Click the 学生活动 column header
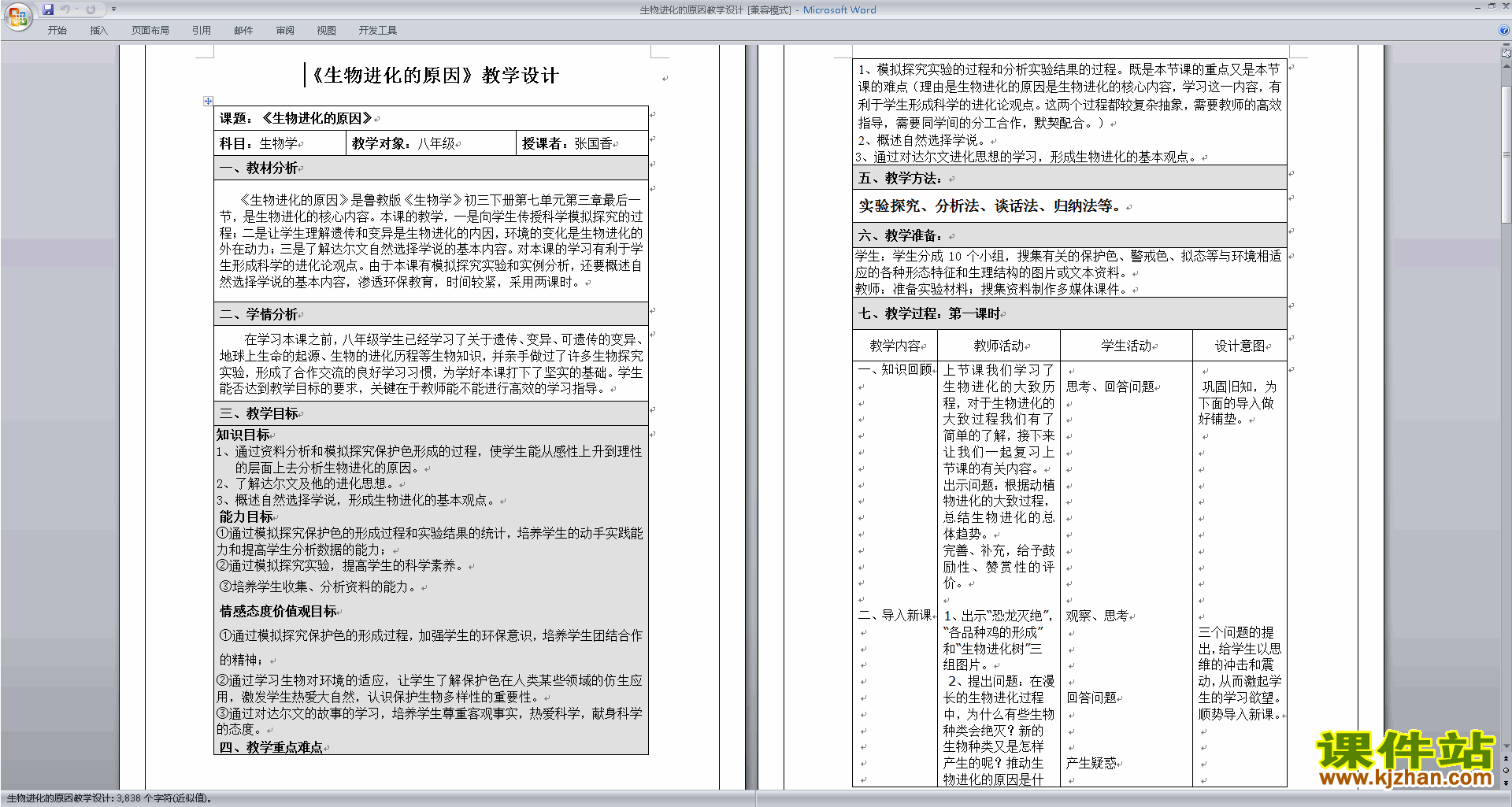Image resolution: width=1512 pixels, height=807 pixels. [x=1126, y=346]
